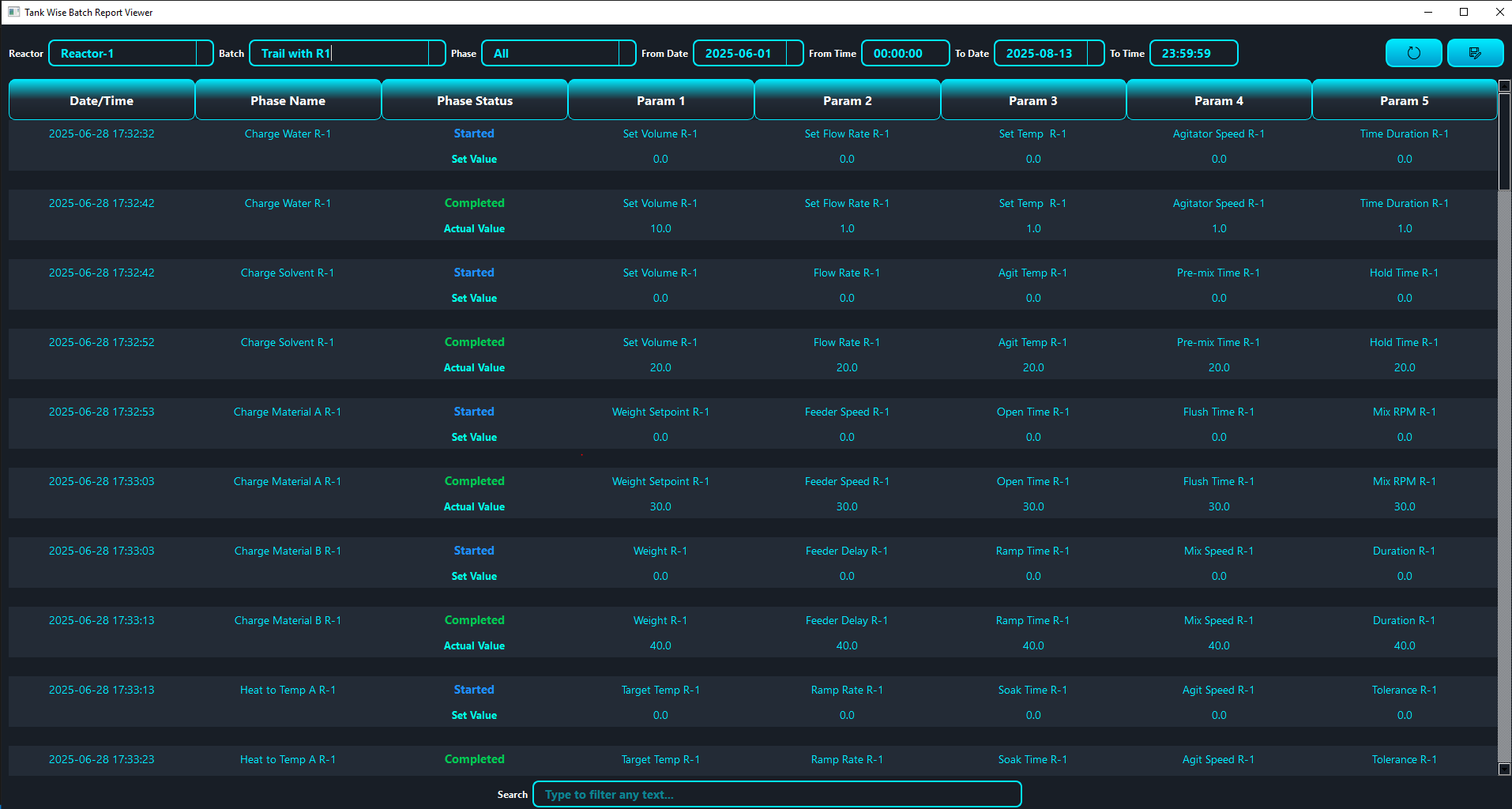1512x809 pixels.
Task: Click the To Time field
Action: pos(1193,53)
